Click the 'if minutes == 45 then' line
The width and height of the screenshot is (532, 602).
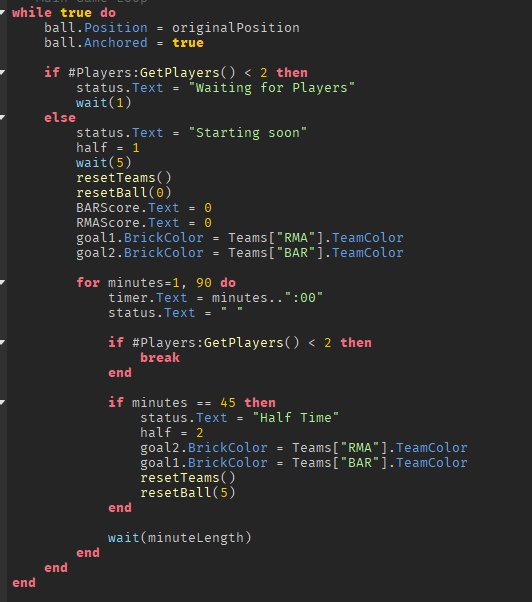(x=192, y=402)
